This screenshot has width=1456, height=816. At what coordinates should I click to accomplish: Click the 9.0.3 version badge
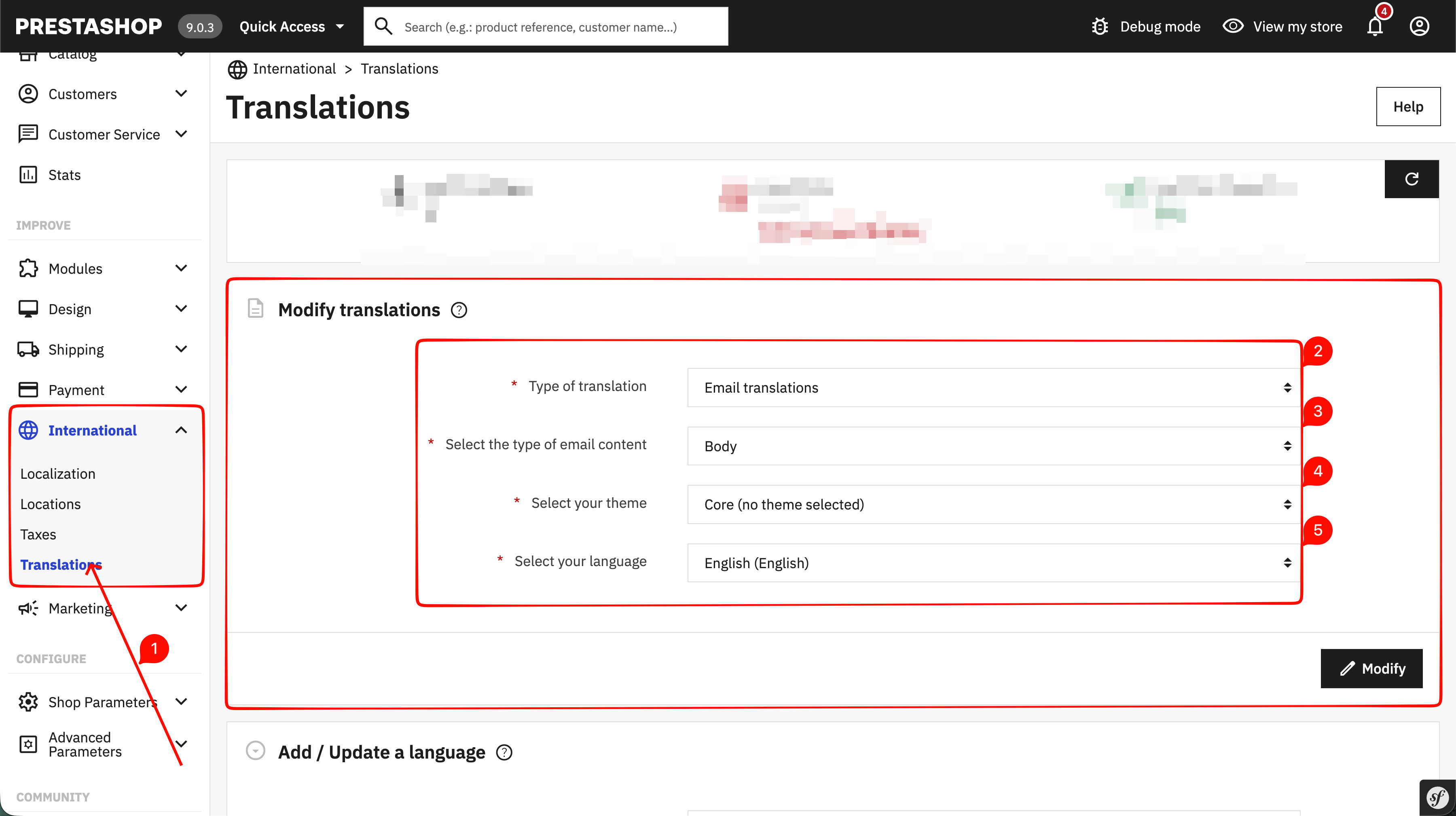[200, 27]
